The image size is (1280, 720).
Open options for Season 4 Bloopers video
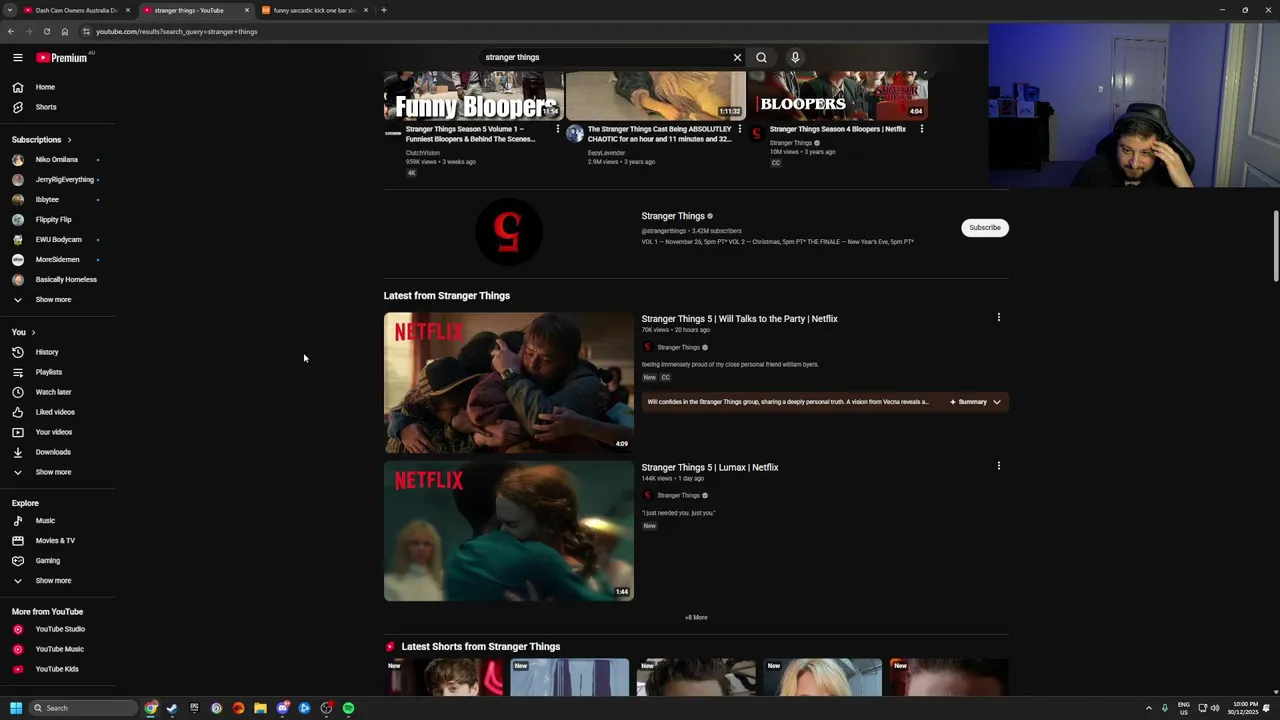click(921, 129)
